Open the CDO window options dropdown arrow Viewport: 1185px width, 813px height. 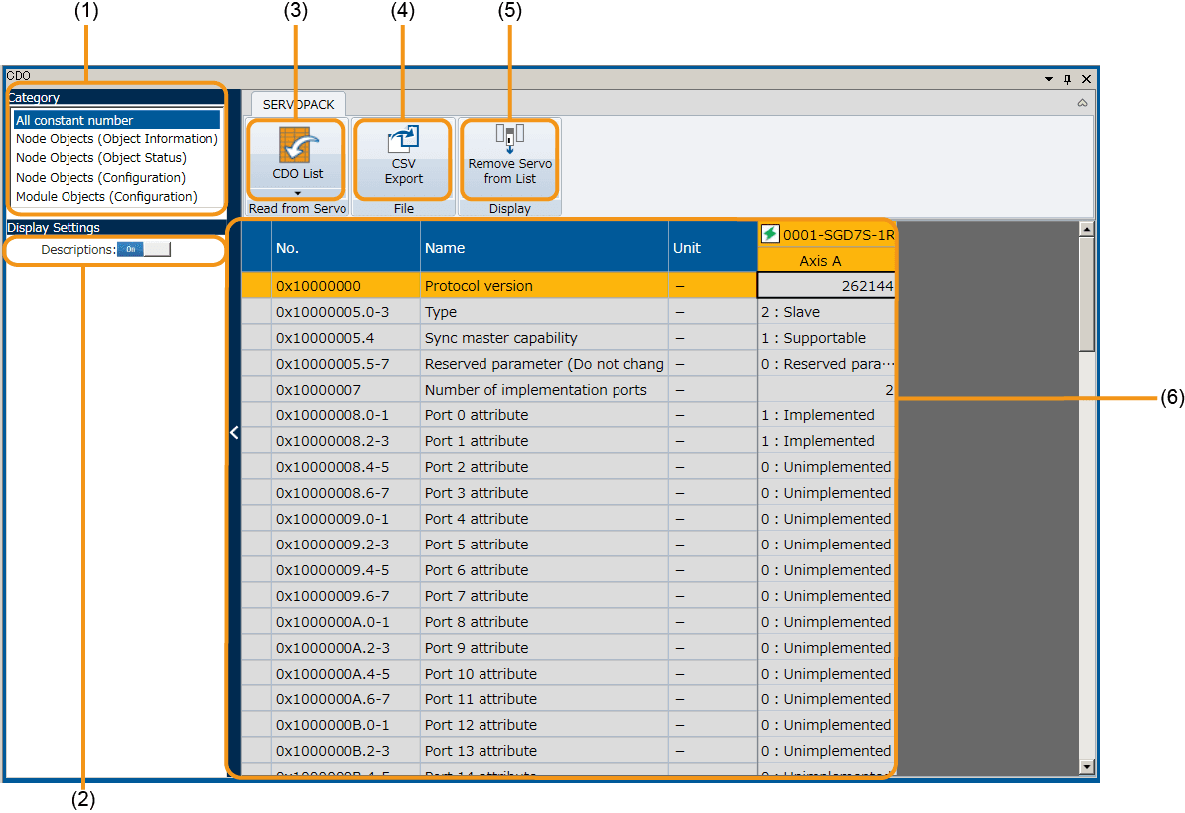coord(1049,78)
